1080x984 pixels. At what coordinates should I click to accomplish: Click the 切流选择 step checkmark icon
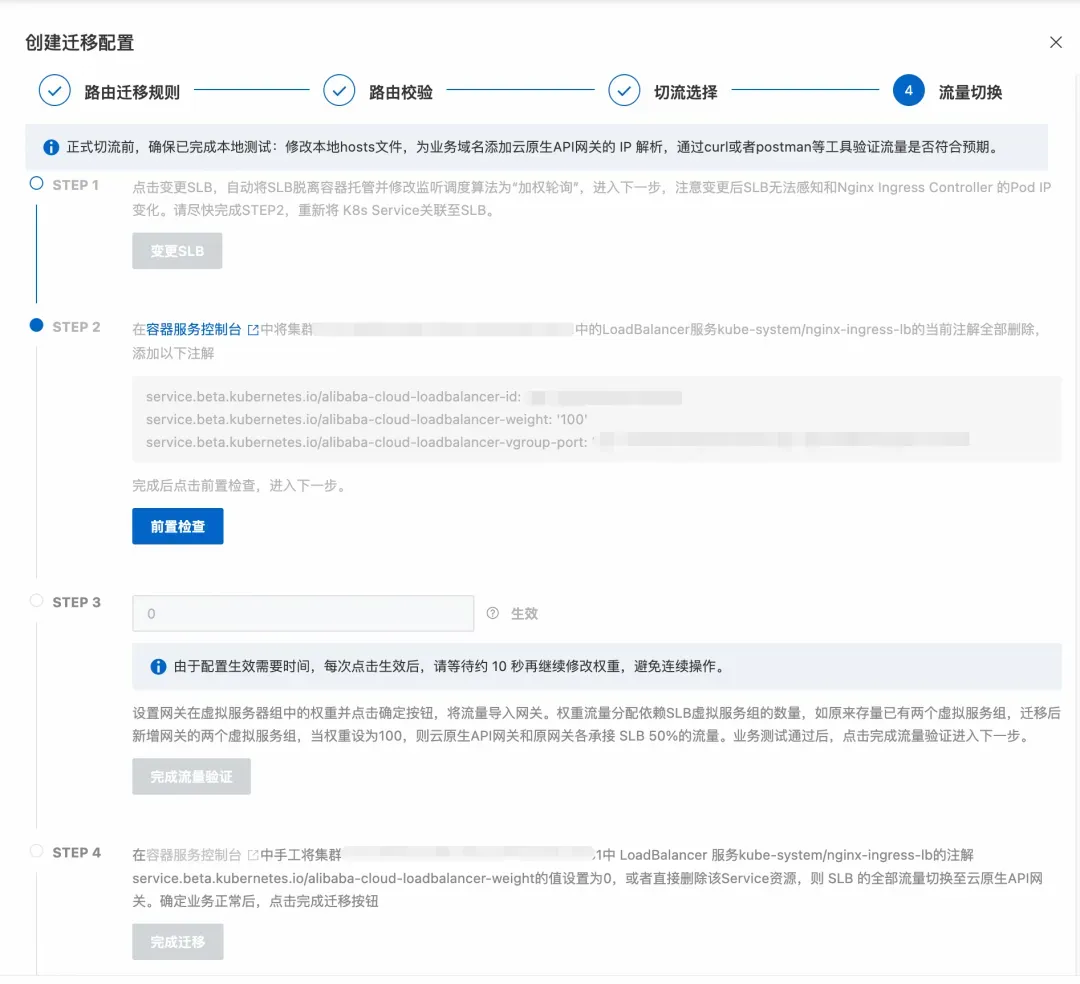(x=624, y=90)
